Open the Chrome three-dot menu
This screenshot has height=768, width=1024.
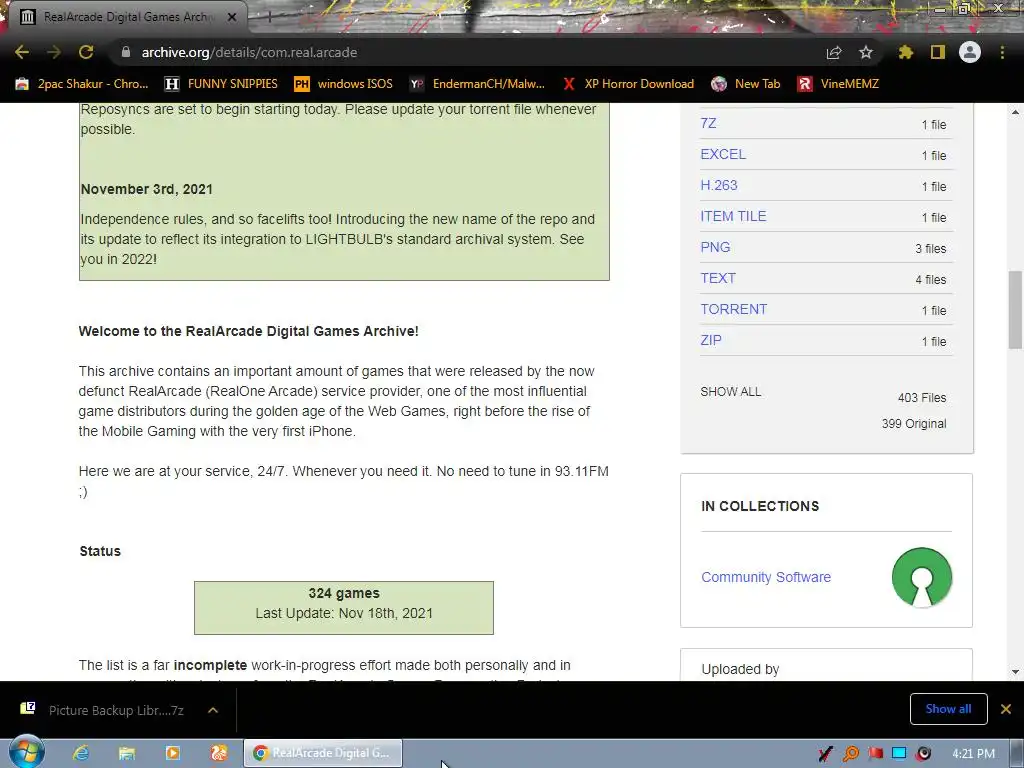[x=1002, y=52]
